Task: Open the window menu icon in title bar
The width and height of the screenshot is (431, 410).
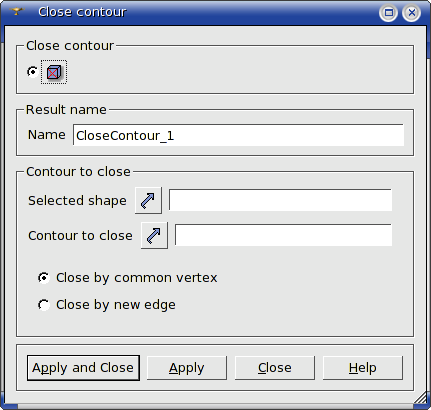Action: coord(17,12)
